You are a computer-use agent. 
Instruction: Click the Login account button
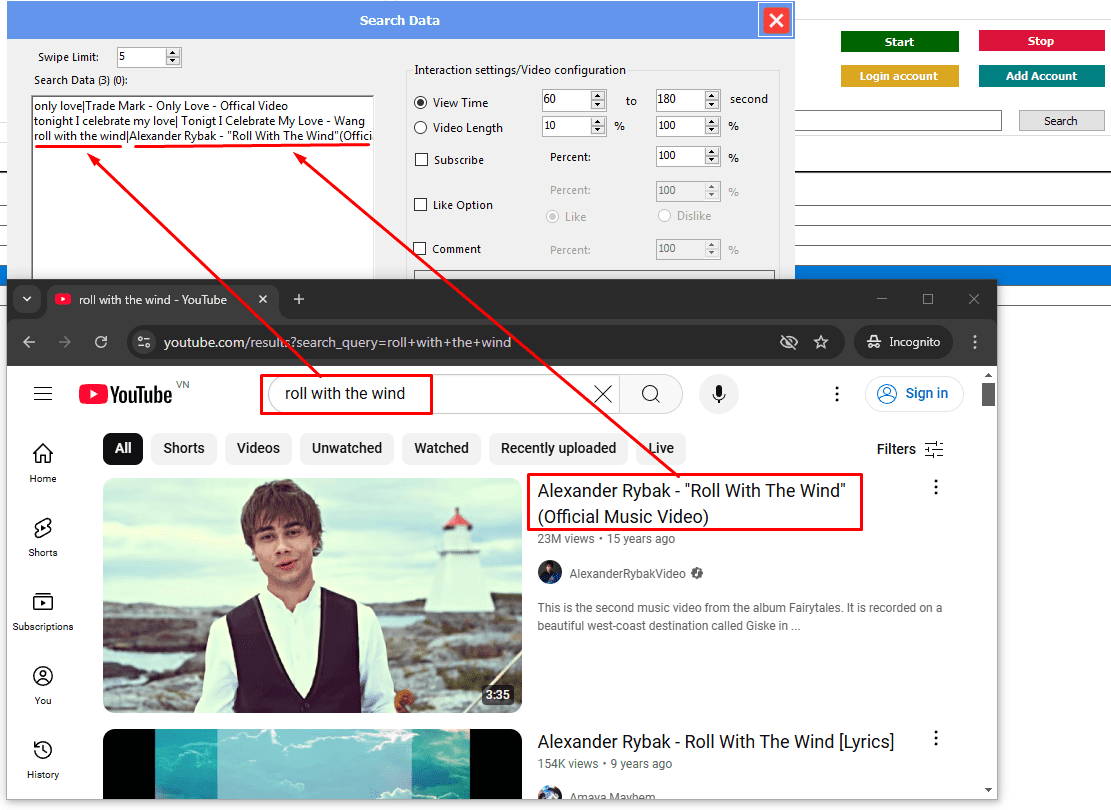(899, 76)
